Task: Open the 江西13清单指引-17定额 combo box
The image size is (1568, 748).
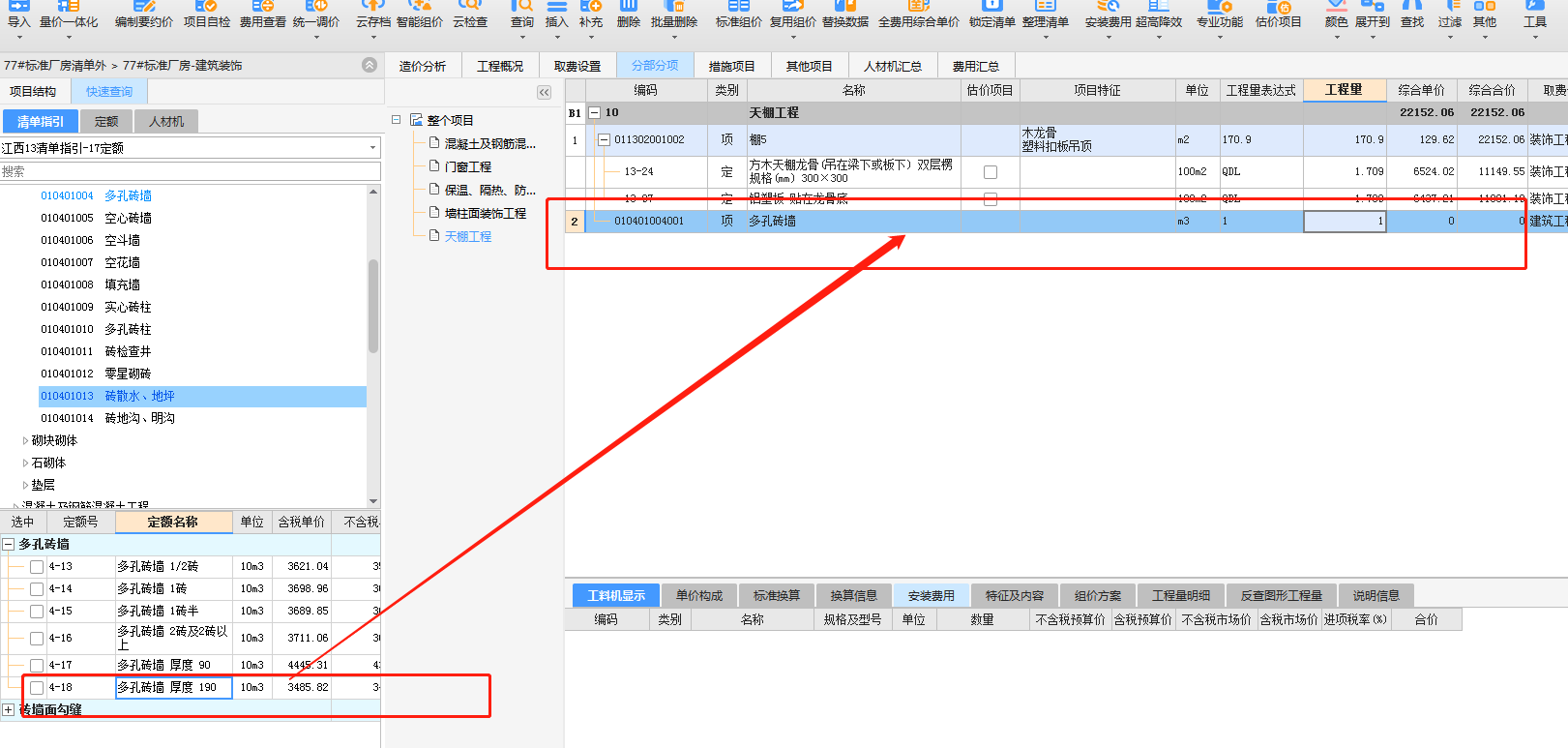Action: 190,148
